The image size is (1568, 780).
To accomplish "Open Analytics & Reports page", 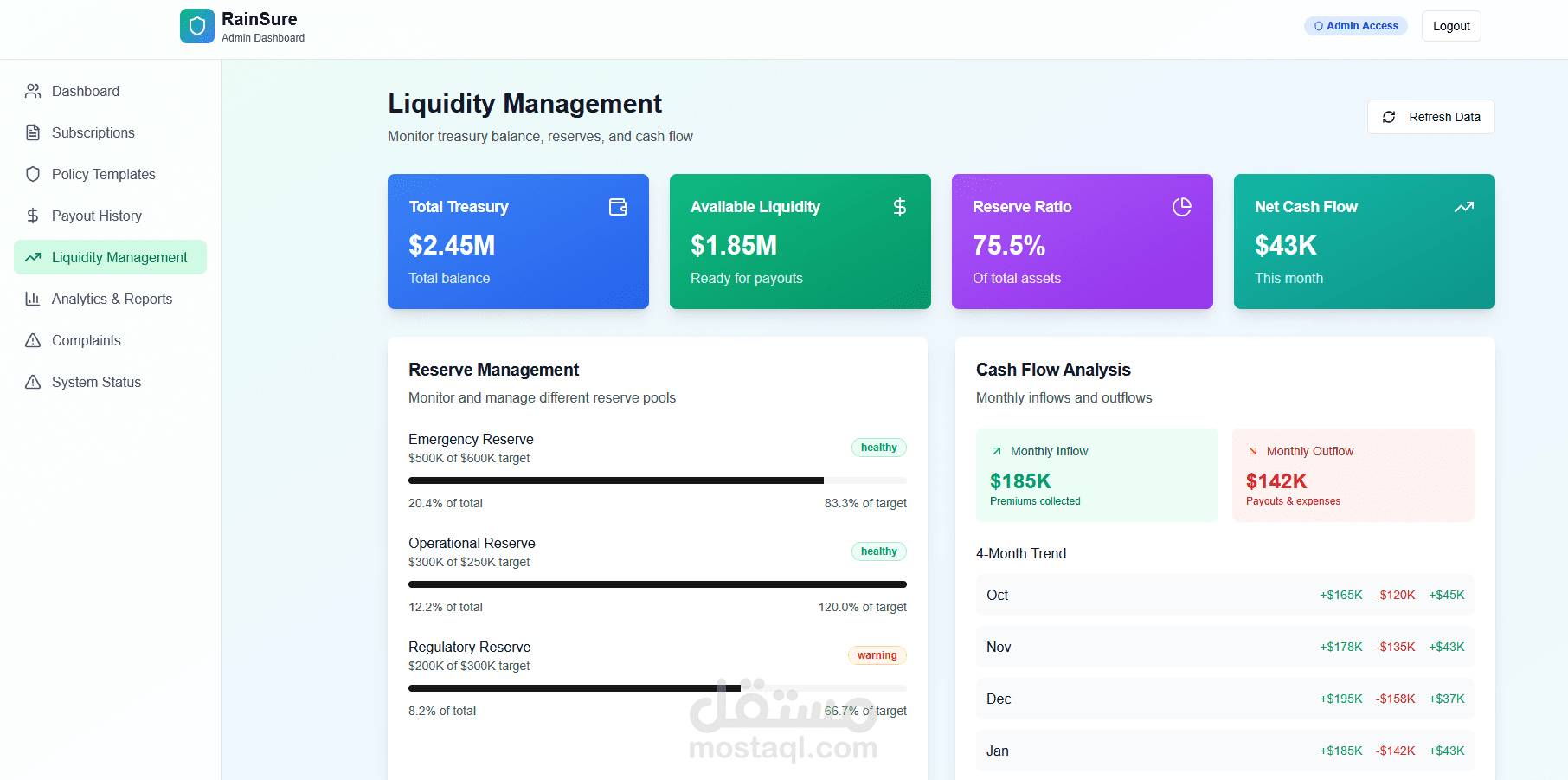I will pyautogui.click(x=110, y=299).
